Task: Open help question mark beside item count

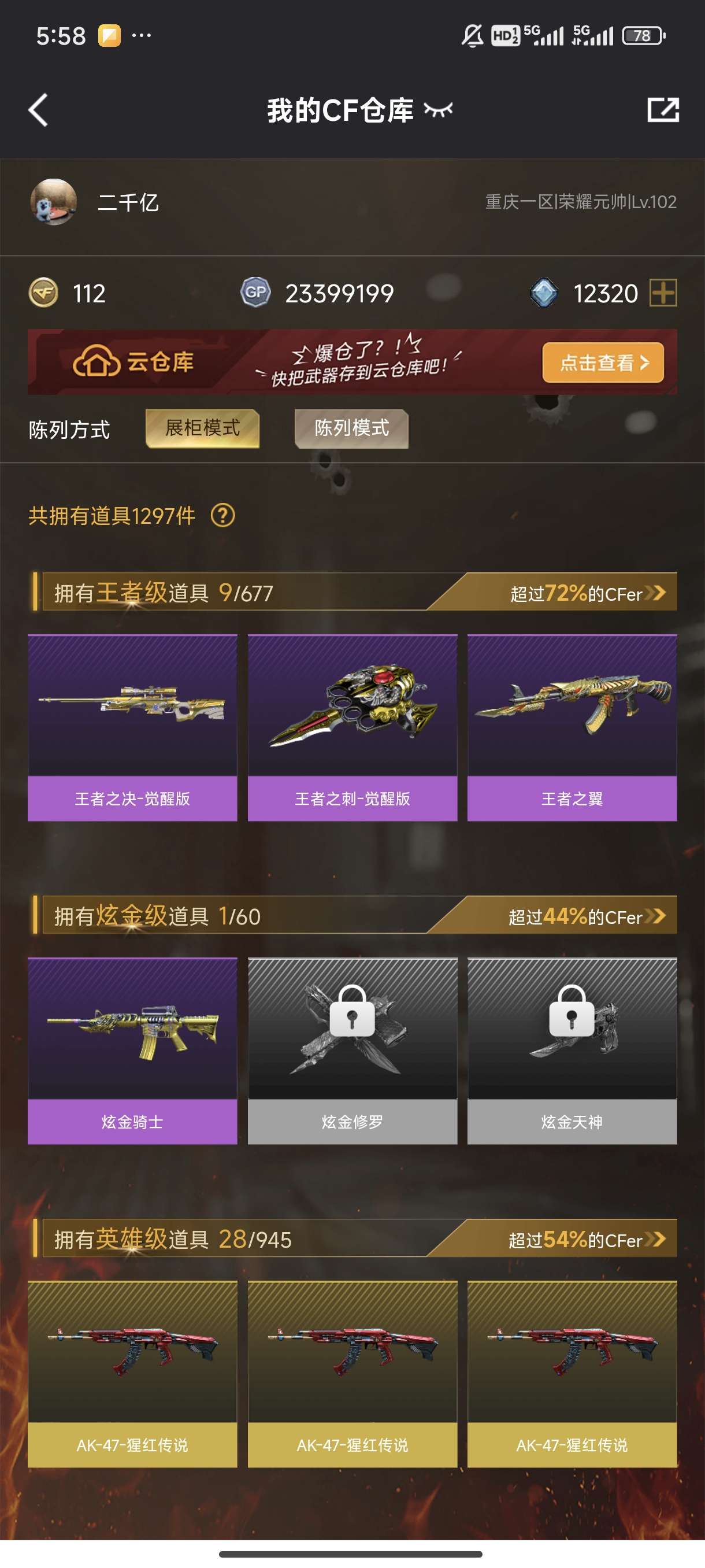Action: (222, 516)
